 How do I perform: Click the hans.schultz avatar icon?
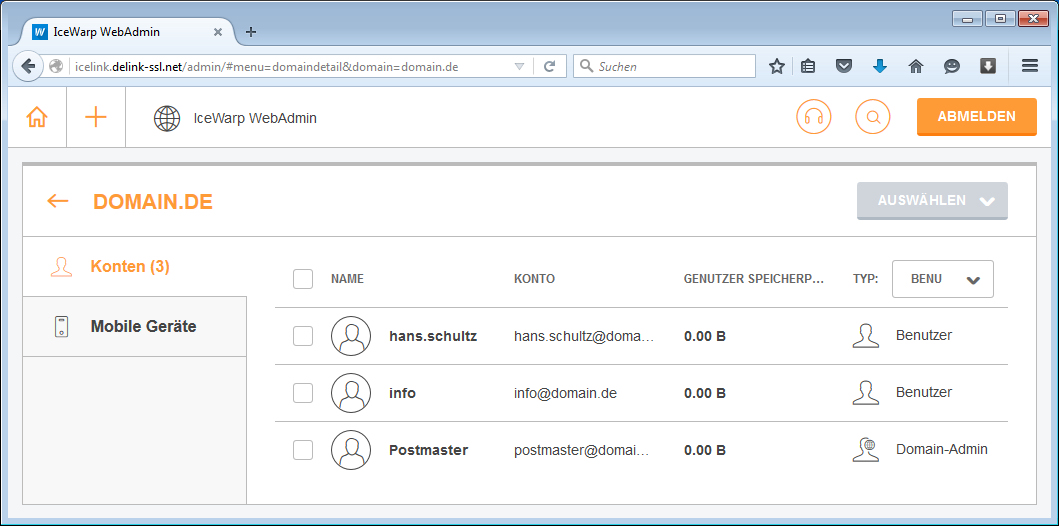pyautogui.click(x=351, y=336)
